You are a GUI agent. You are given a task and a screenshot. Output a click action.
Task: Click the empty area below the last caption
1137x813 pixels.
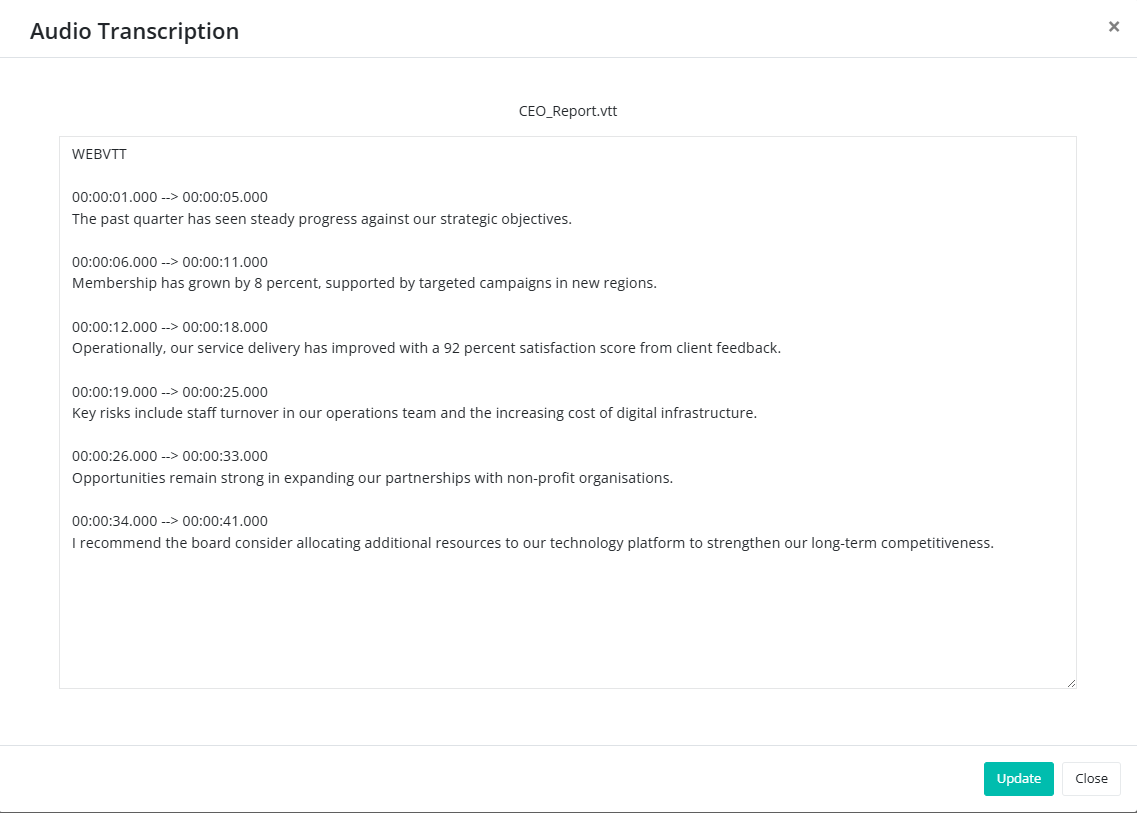[567, 620]
